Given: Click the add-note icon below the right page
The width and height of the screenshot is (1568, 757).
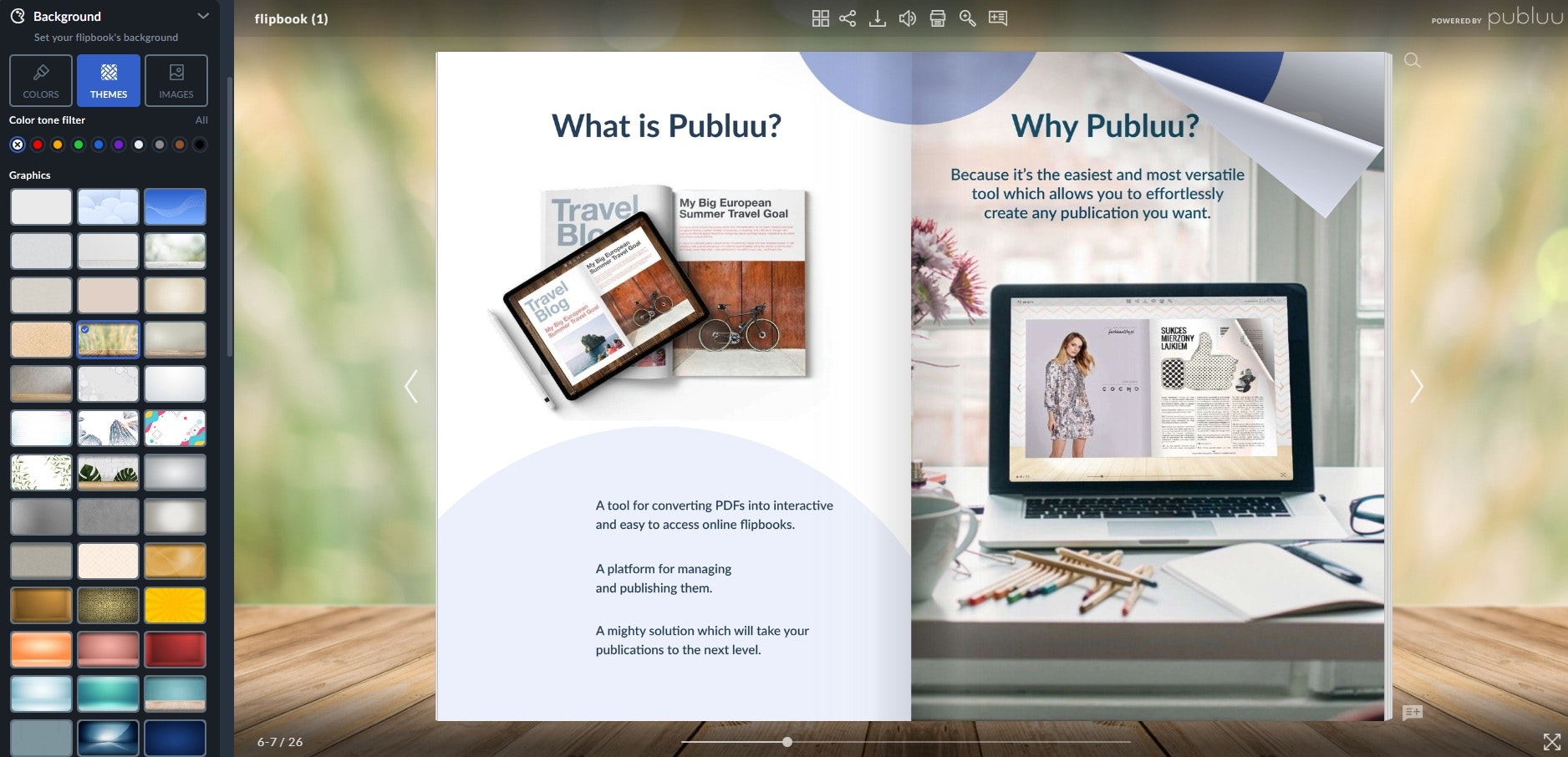Looking at the screenshot, I should (x=1413, y=713).
